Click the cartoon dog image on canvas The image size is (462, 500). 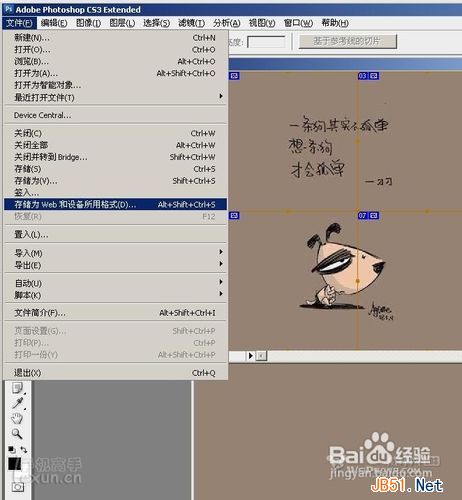[343, 267]
